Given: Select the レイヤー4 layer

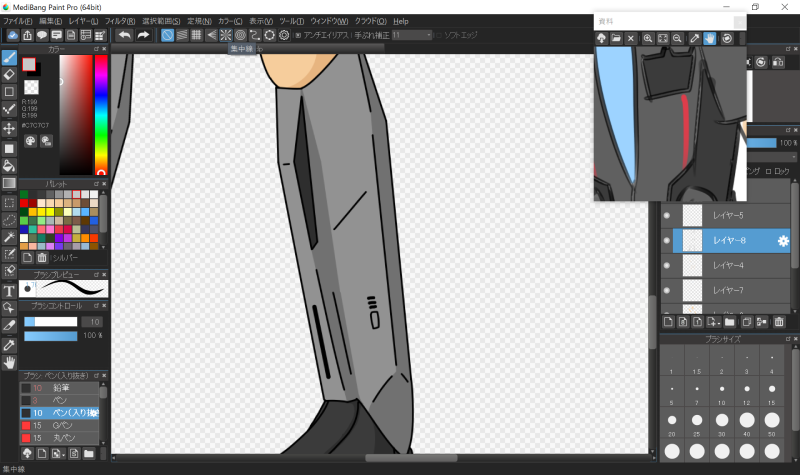Looking at the screenshot, I should point(732,265).
